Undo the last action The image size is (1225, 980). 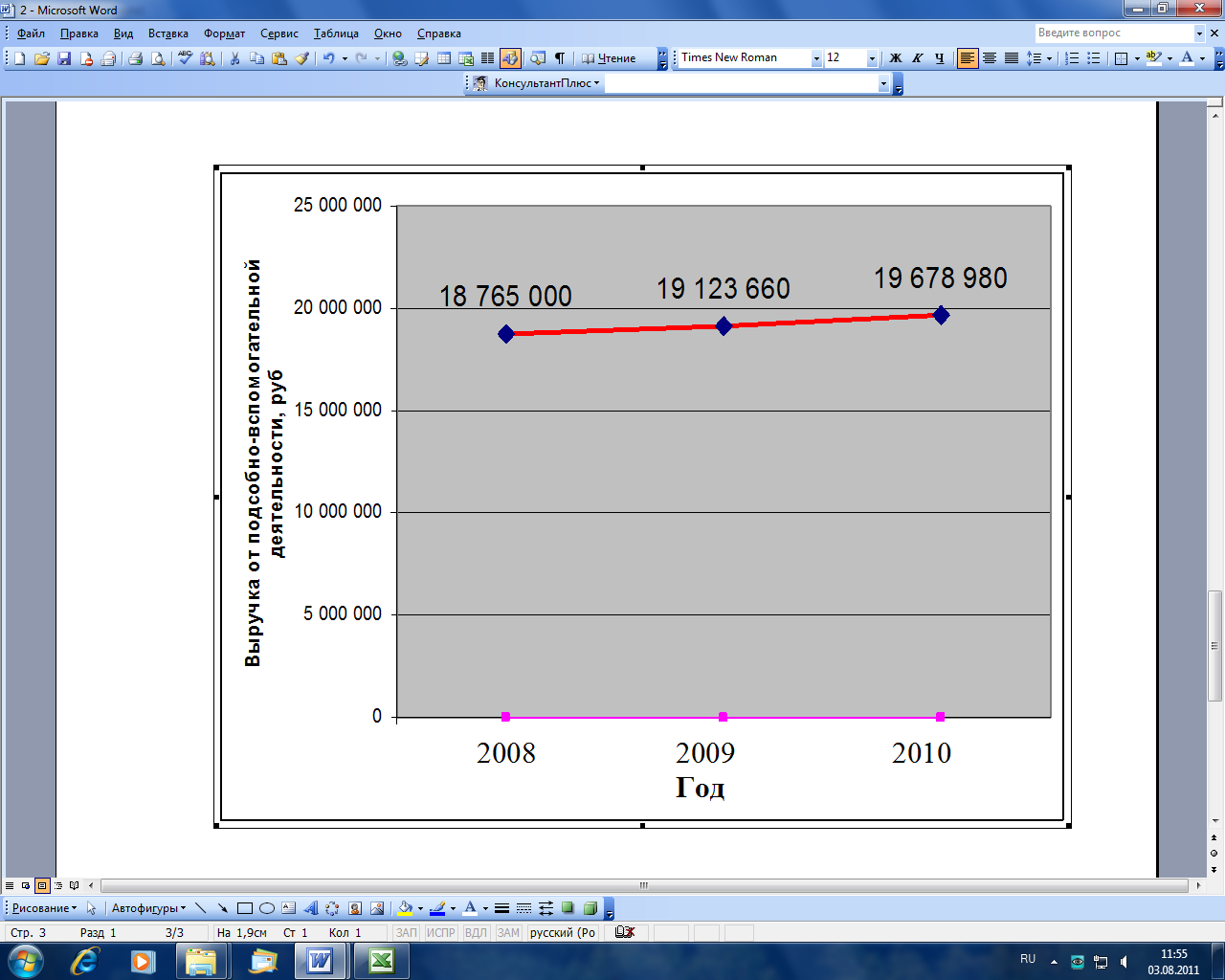pos(328,58)
